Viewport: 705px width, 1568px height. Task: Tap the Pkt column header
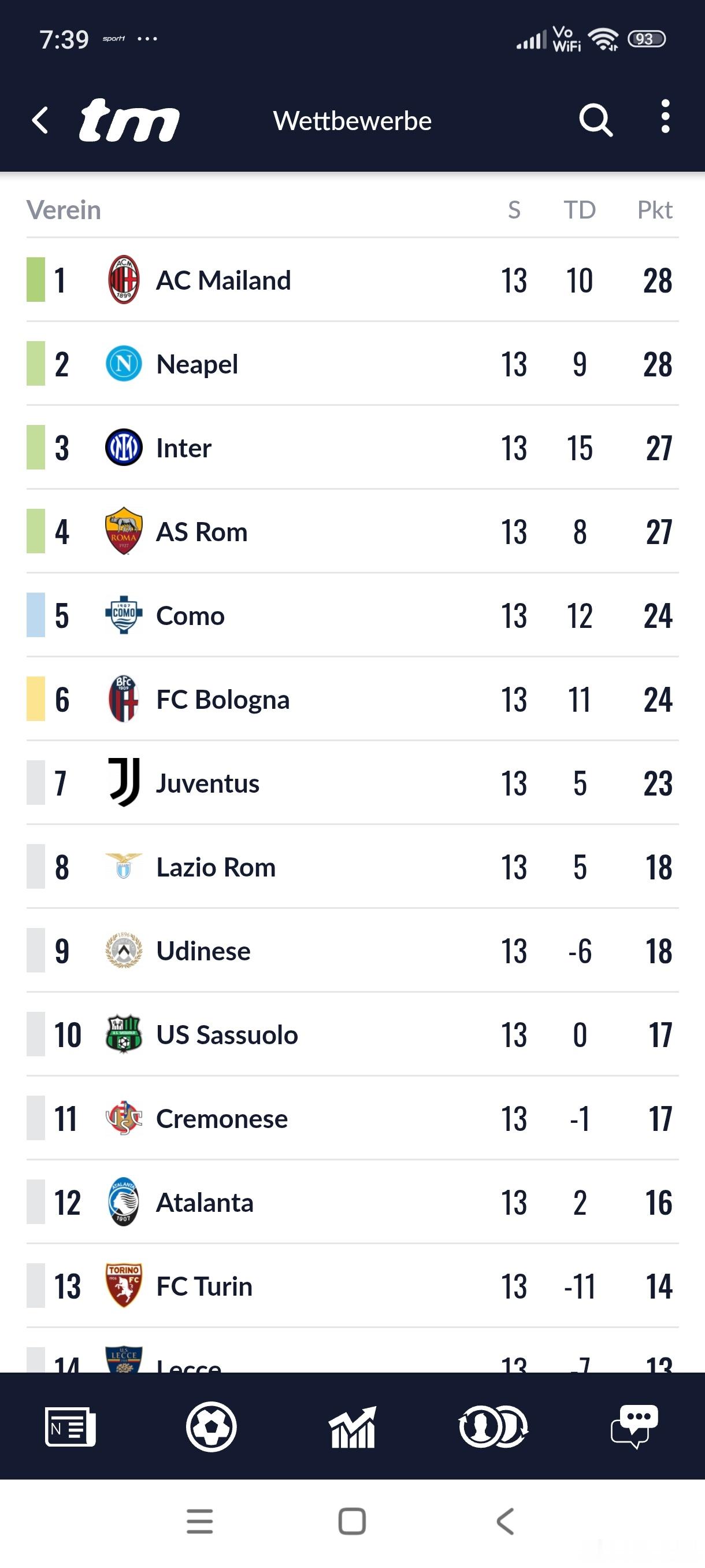pyautogui.click(x=654, y=210)
